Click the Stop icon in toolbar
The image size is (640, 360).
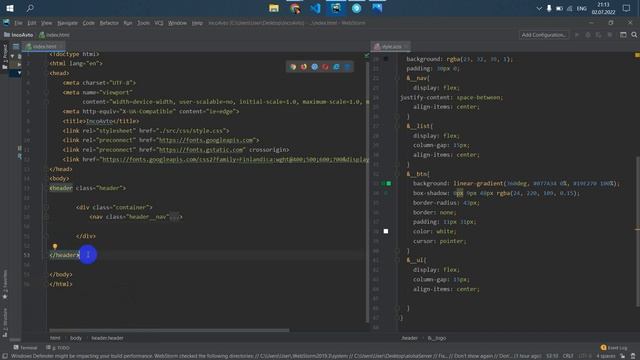pyautogui.click(x=609, y=35)
